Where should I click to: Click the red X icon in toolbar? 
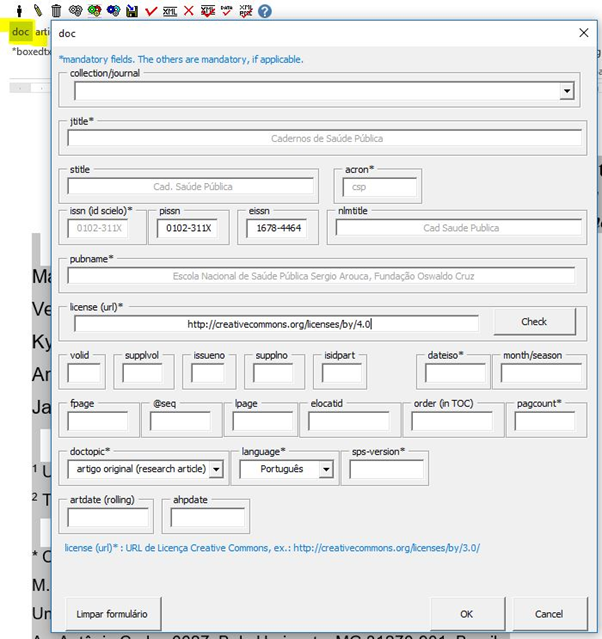[x=188, y=11]
